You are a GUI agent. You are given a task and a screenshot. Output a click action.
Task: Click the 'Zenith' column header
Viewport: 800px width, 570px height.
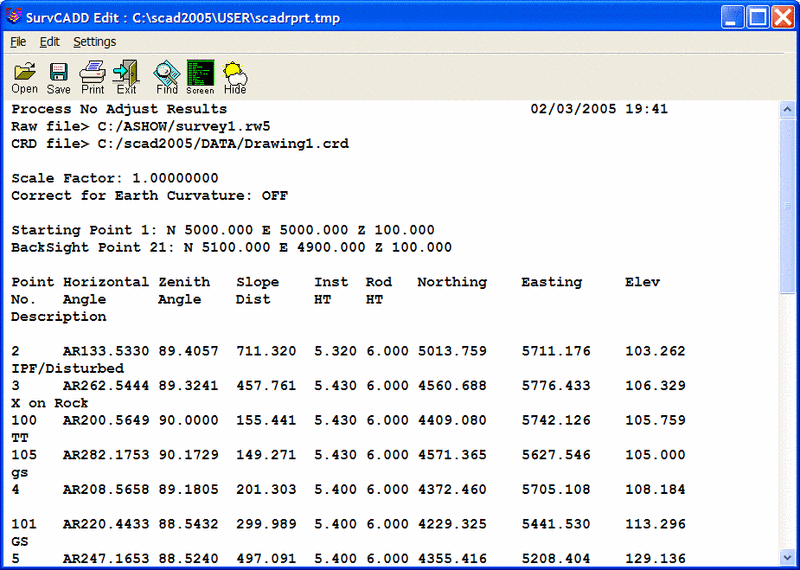point(184,282)
